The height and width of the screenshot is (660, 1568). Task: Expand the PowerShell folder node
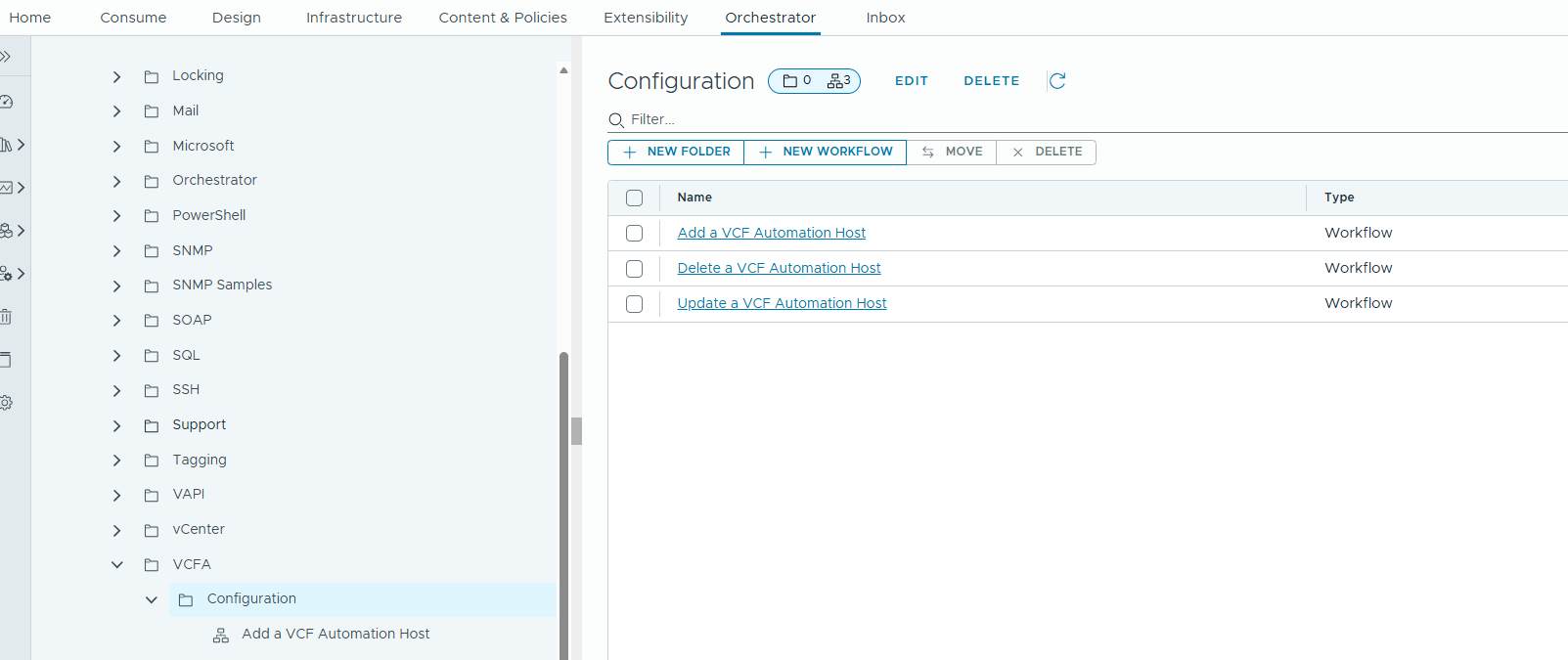click(x=117, y=216)
